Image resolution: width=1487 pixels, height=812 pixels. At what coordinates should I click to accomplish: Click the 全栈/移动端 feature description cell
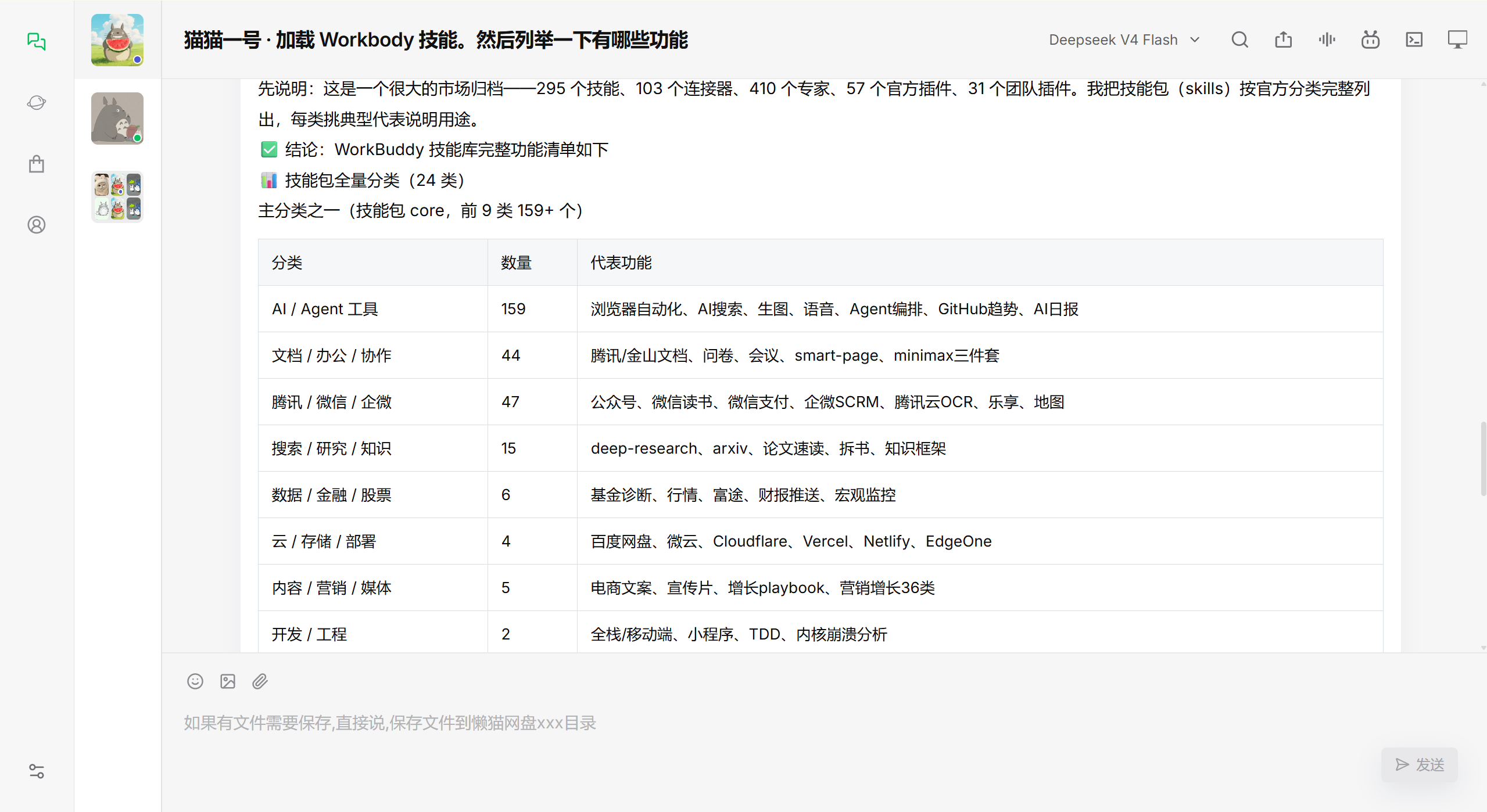point(980,632)
